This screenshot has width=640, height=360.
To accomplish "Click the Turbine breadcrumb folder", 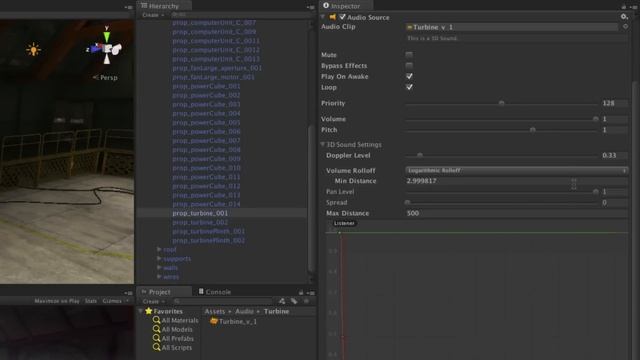I will click(x=276, y=311).
